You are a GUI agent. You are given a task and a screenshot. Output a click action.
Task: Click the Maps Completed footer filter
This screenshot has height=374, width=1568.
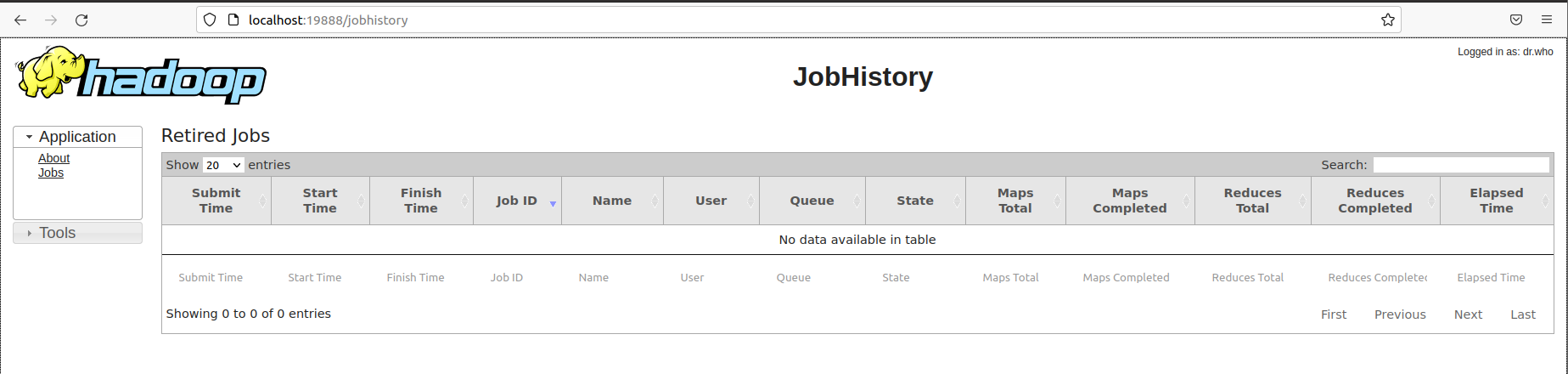pos(1130,277)
